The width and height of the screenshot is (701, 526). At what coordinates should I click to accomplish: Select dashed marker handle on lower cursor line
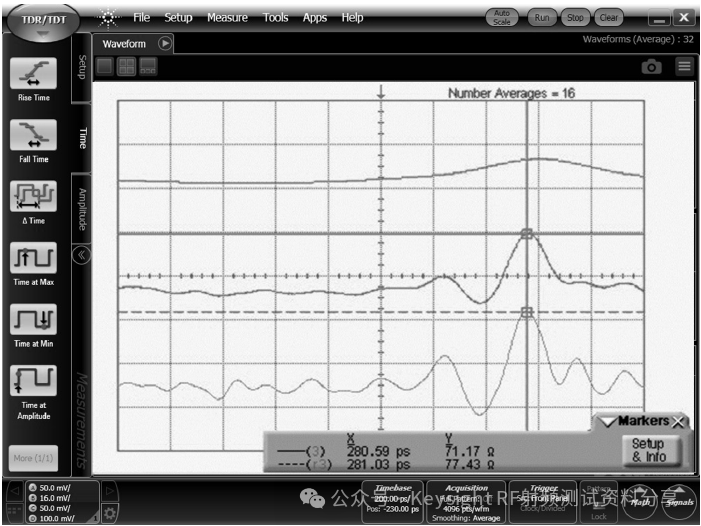pyautogui.click(x=527, y=312)
